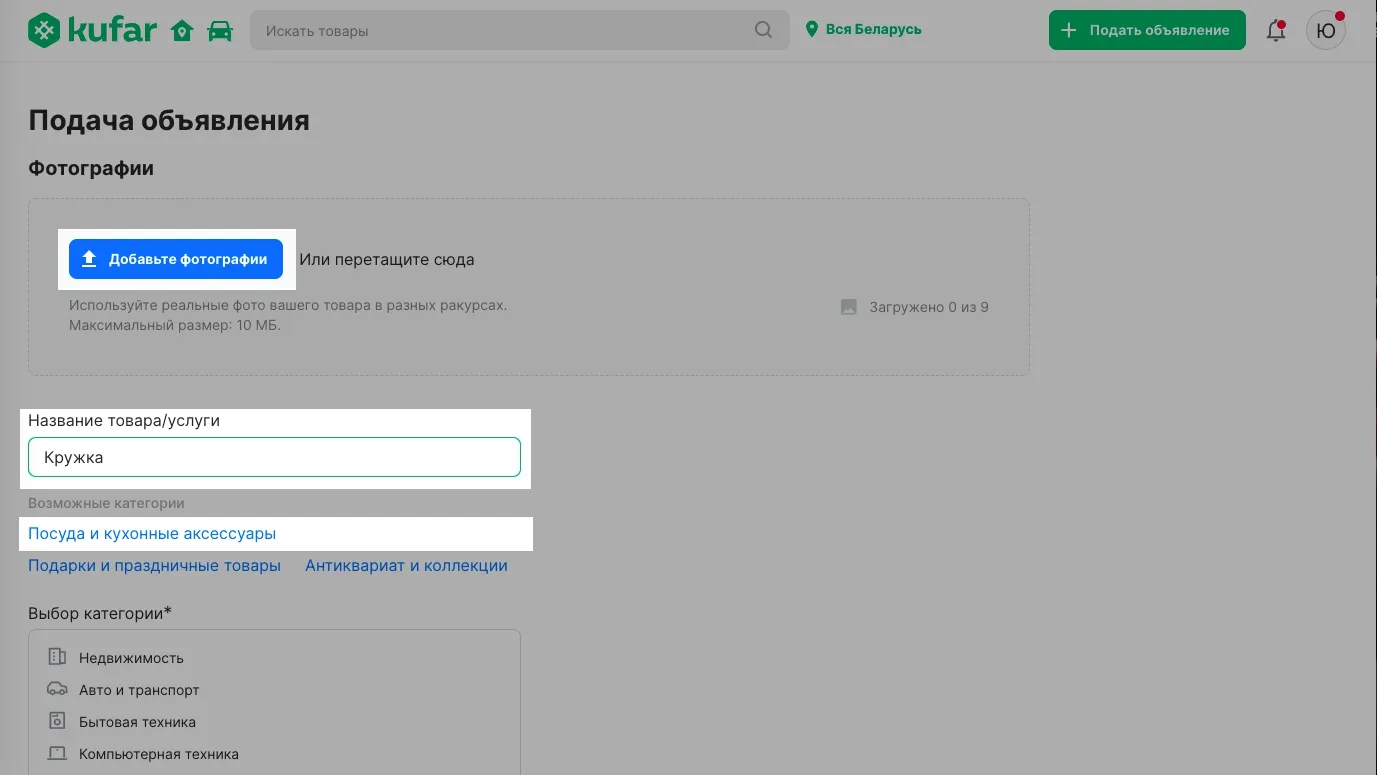This screenshot has height=775, width=1377.
Task: Select Подарки и праздничные товары link
Action: click(154, 565)
